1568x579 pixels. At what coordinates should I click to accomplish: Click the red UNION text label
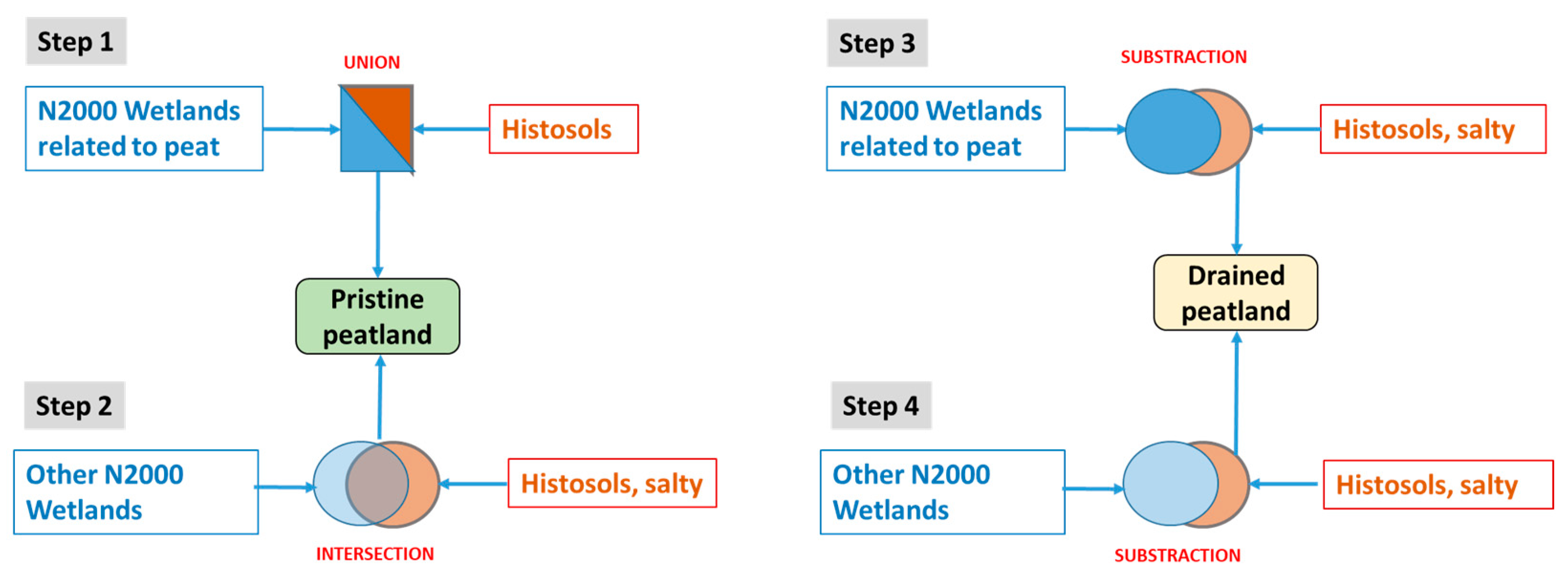click(x=372, y=62)
